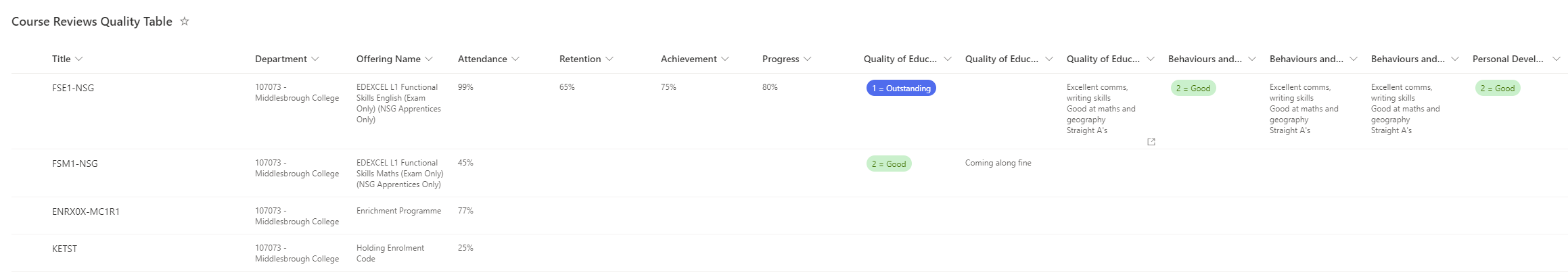Click the '2 = Good' pill in the FSM1-NSG row
Viewport: 1568px width, 275px height.
pyautogui.click(x=889, y=164)
